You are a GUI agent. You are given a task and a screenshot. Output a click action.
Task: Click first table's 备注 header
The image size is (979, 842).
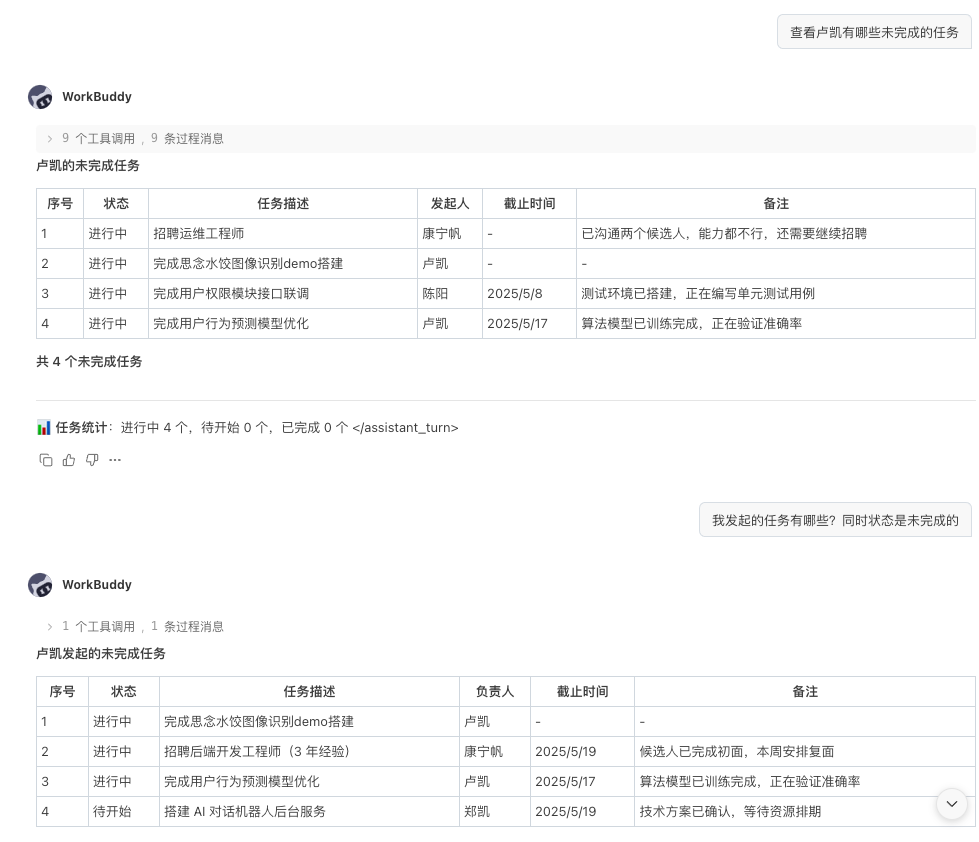click(775, 203)
